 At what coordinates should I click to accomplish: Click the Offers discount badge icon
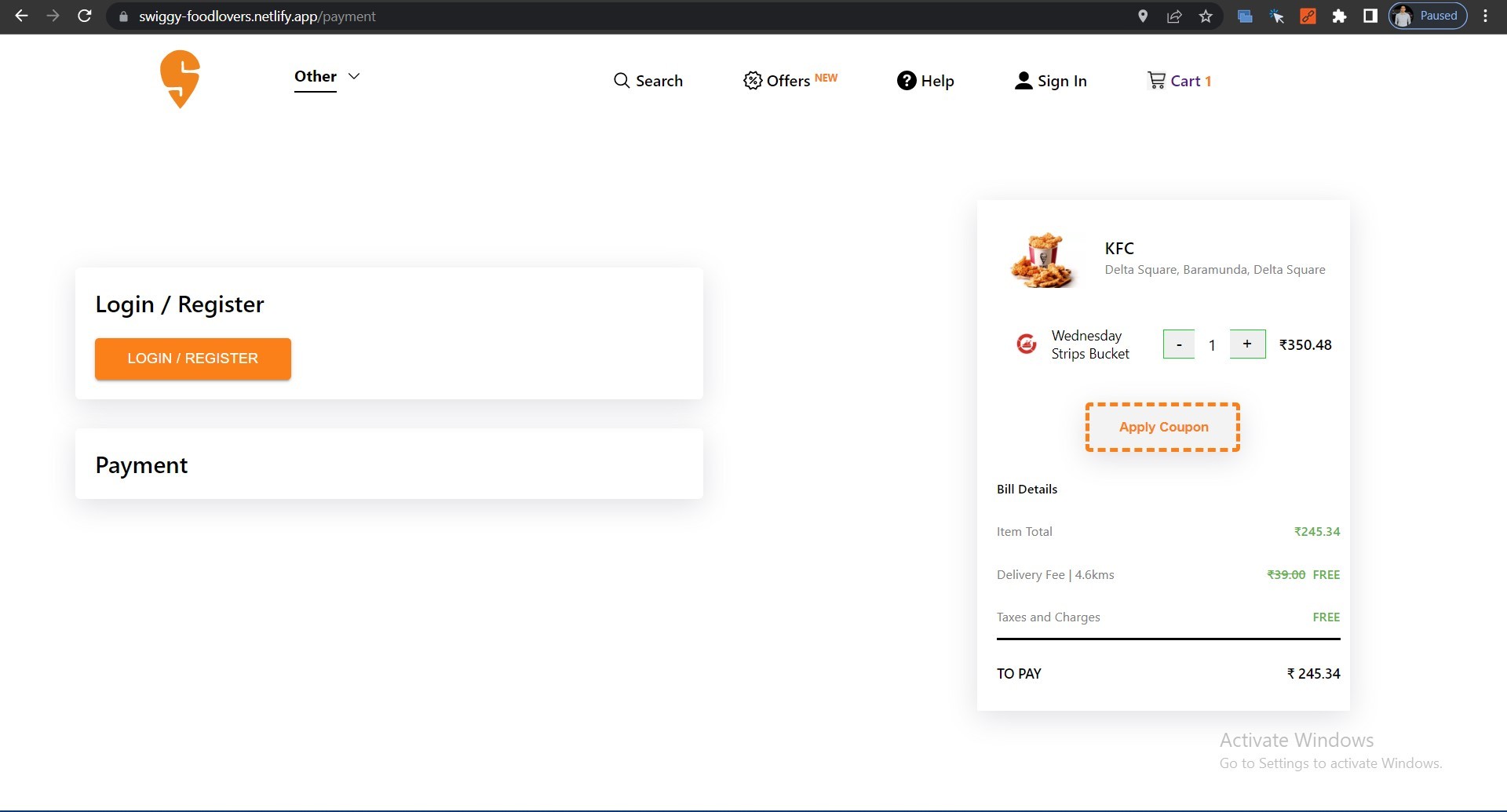(x=752, y=81)
